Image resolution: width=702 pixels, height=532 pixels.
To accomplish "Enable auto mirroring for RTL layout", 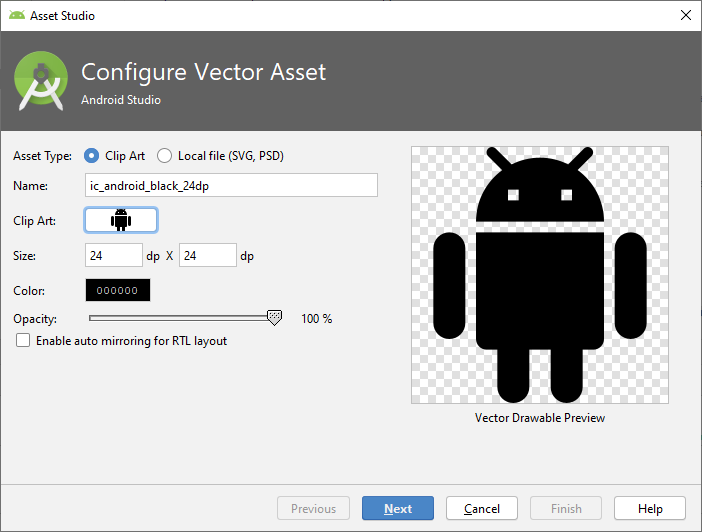I will tap(23, 341).
